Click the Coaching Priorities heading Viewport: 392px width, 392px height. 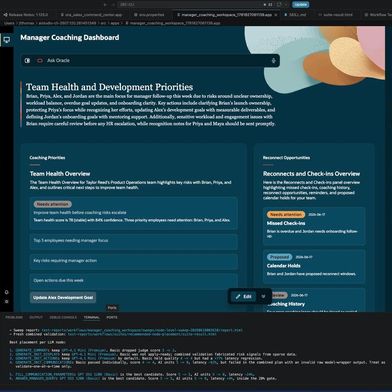click(47, 158)
